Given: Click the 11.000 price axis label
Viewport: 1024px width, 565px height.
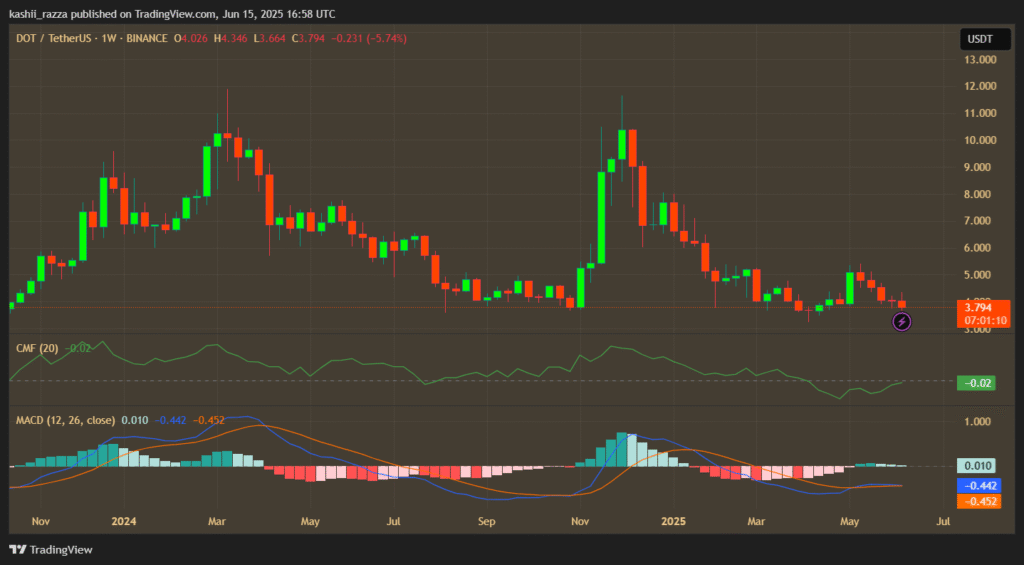Looking at the screenshot, I should click(980, 113).
